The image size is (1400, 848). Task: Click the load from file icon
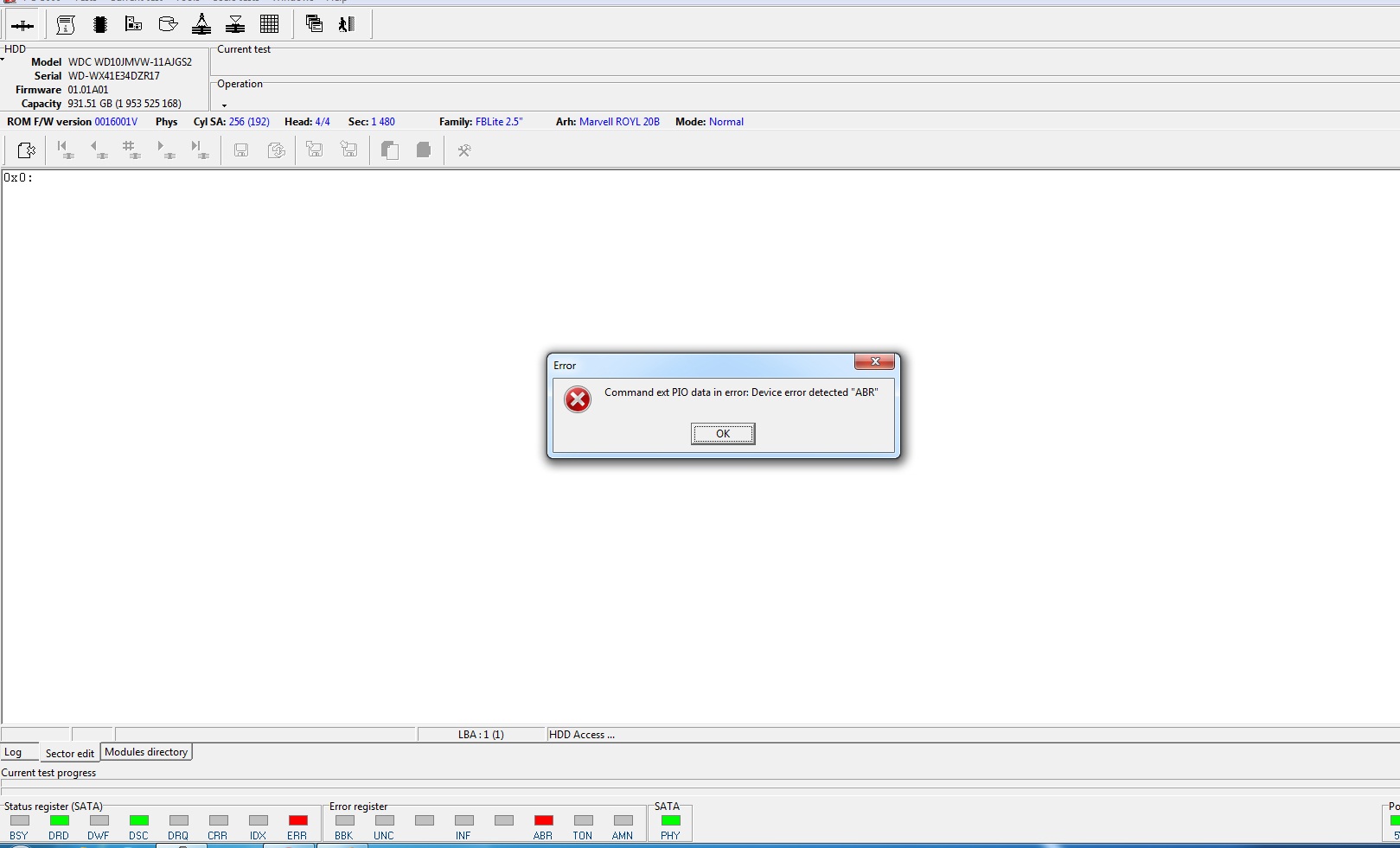click(315, 150)
